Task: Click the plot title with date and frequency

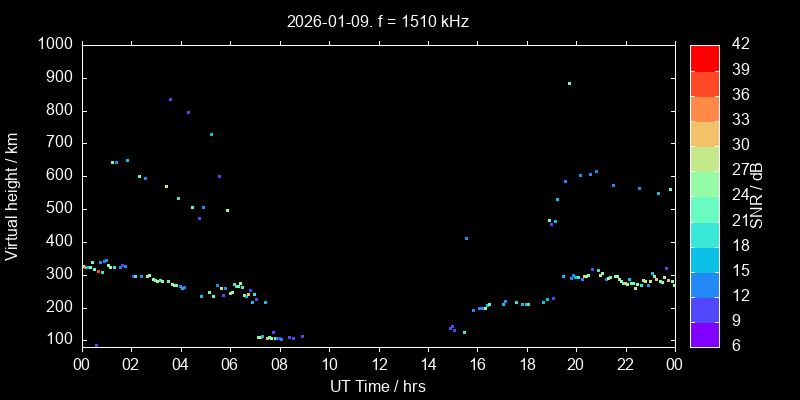Action: [x=378, y=21]
